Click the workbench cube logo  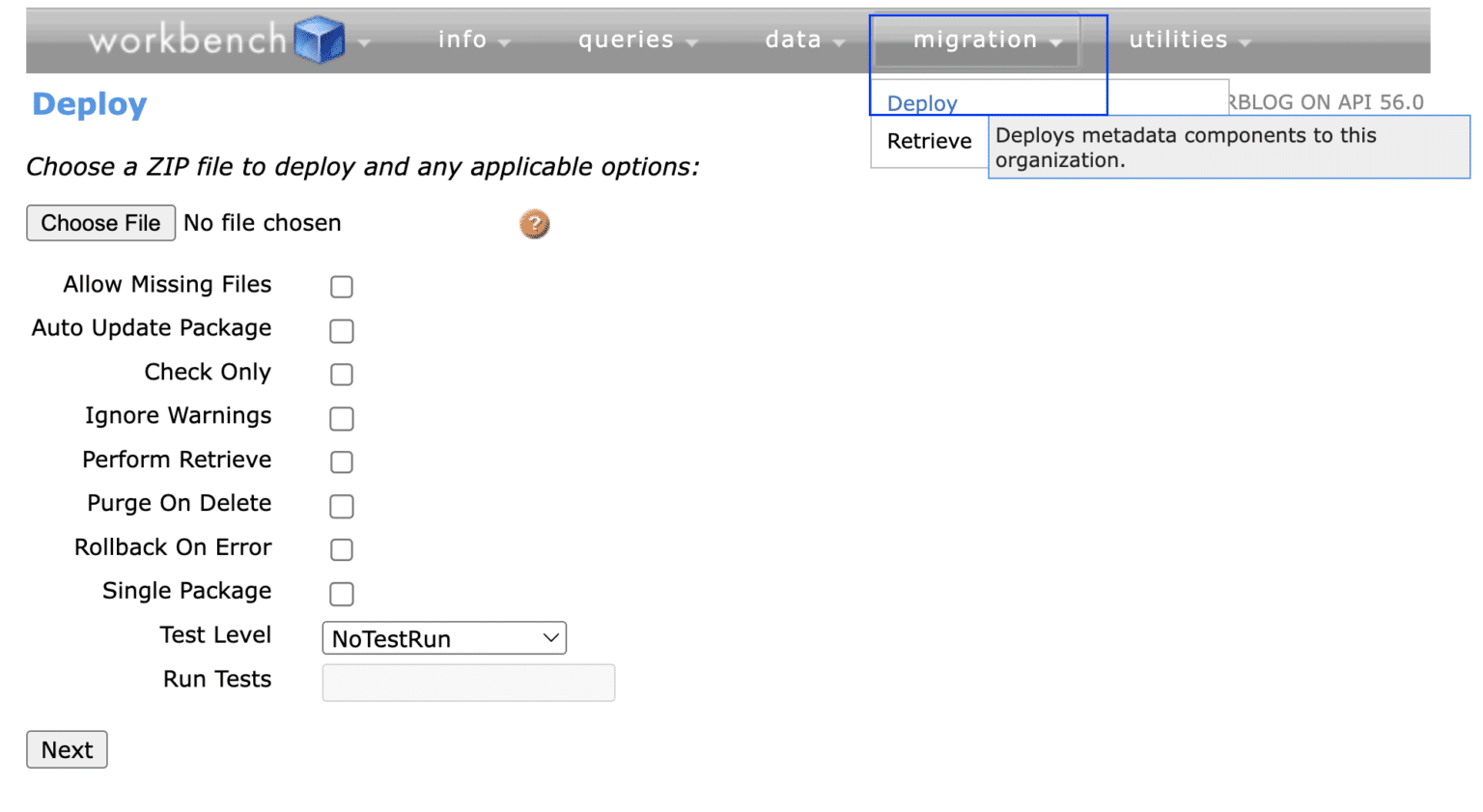(x=319, y=39)
